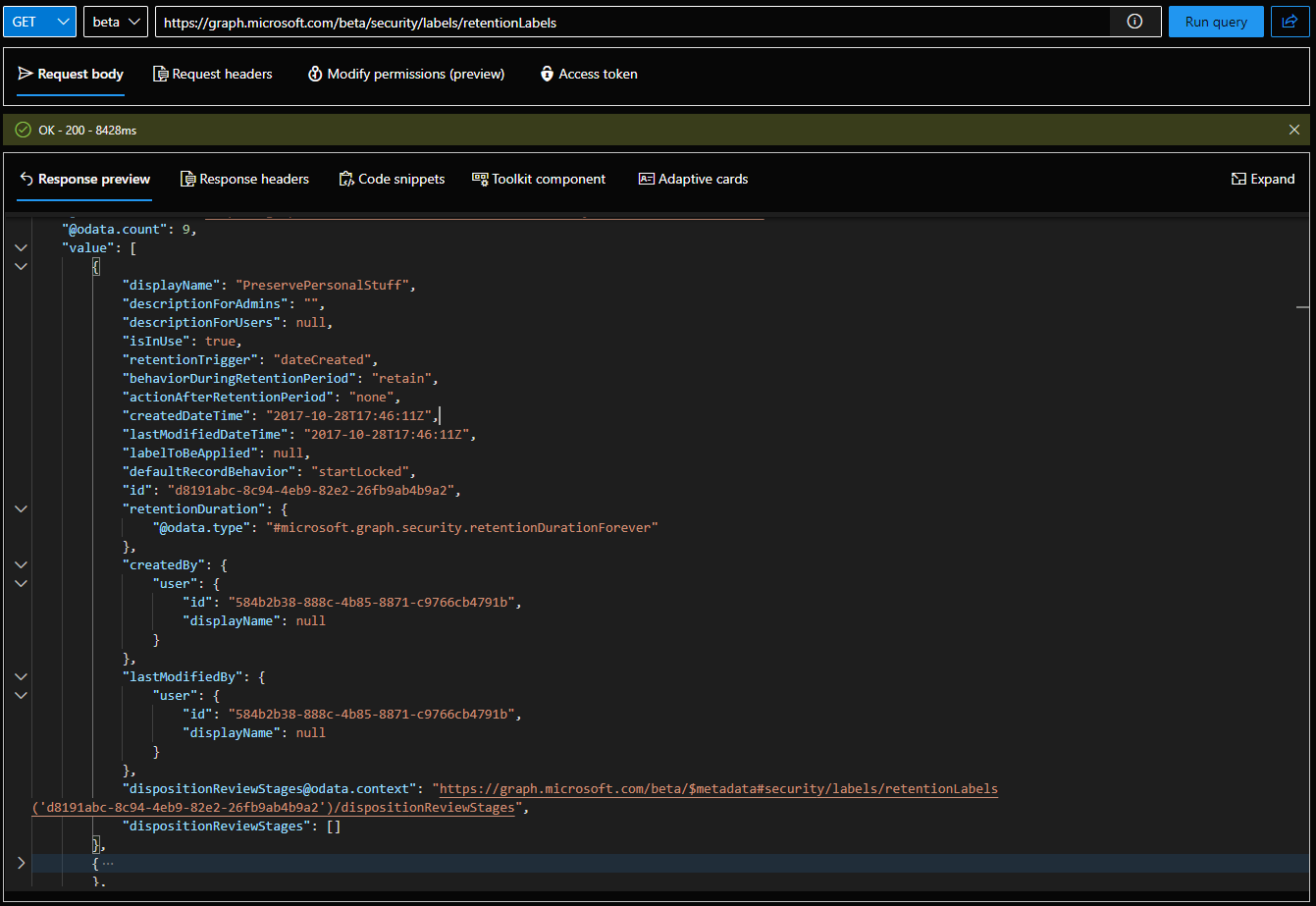The image size is (1316, 906).
Task: Open the beta API version dropdown
Action: pos(116,22)
